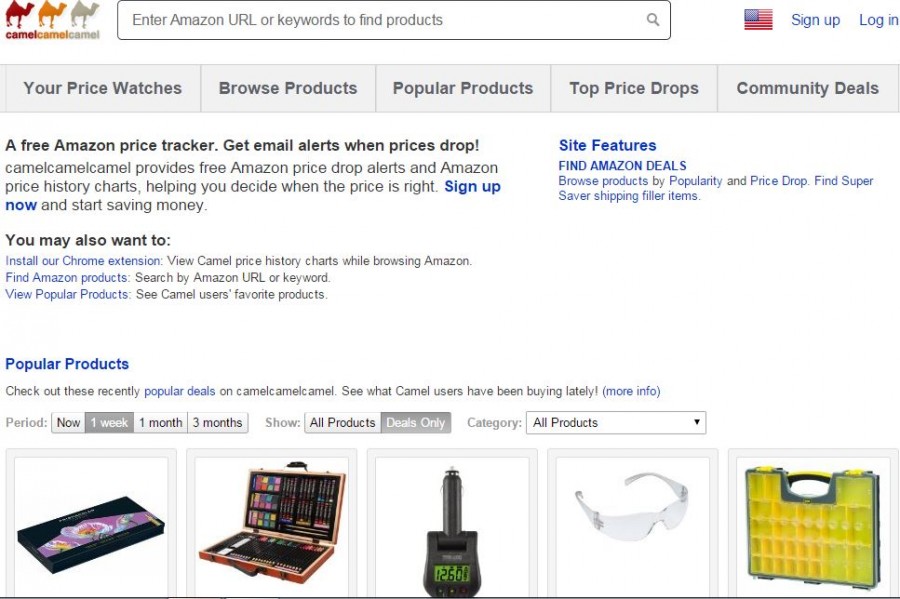Go to the Community Deals tab
Screen dimensions: 900x599
click(807, 88)
